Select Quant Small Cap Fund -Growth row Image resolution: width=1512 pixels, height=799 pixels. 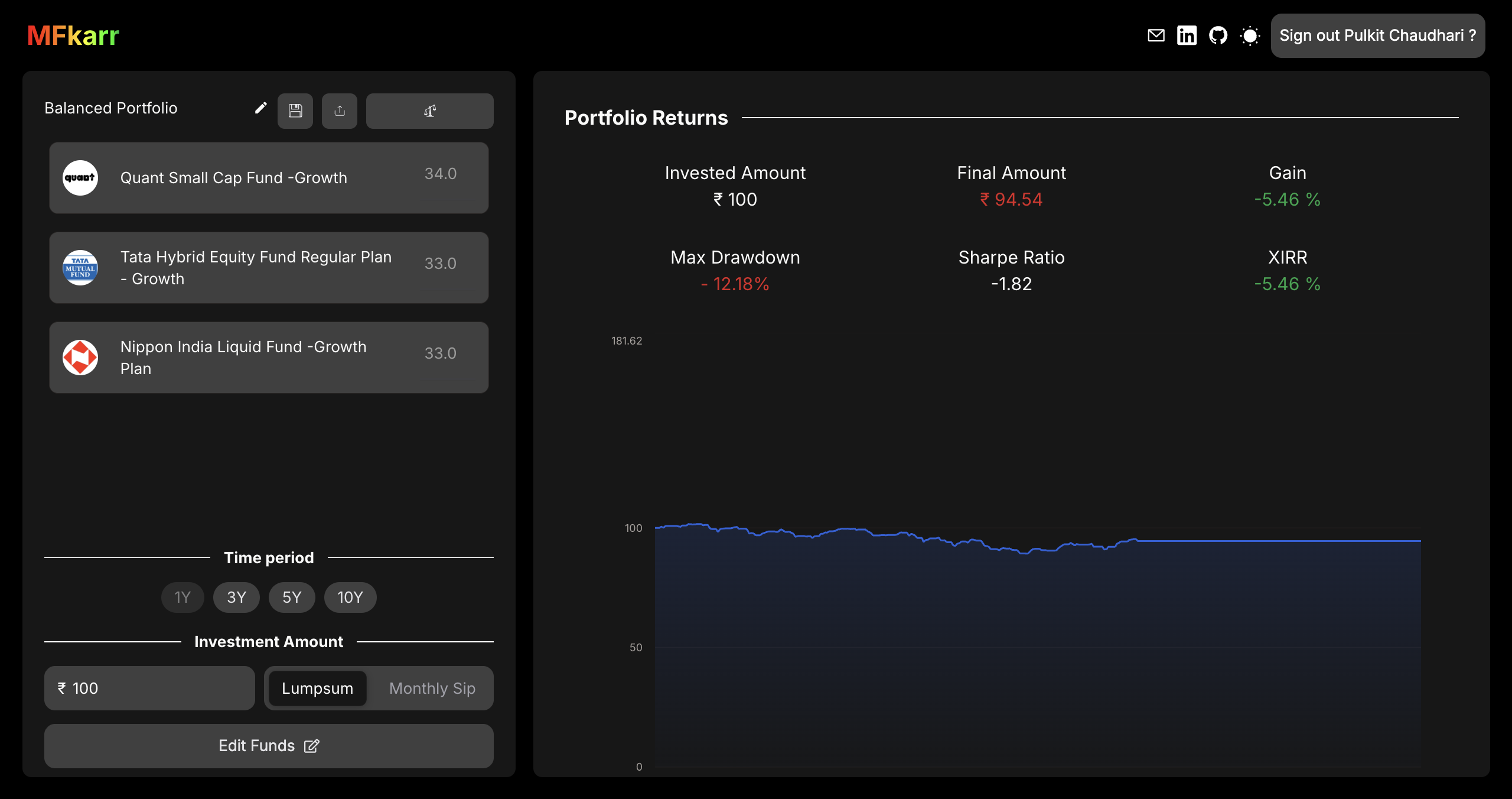pos(269,177)
